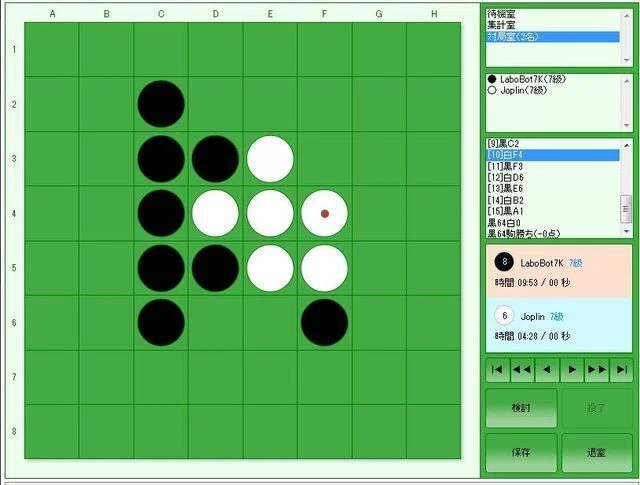Select move [13]黒E6 in move list

[553, 189]
